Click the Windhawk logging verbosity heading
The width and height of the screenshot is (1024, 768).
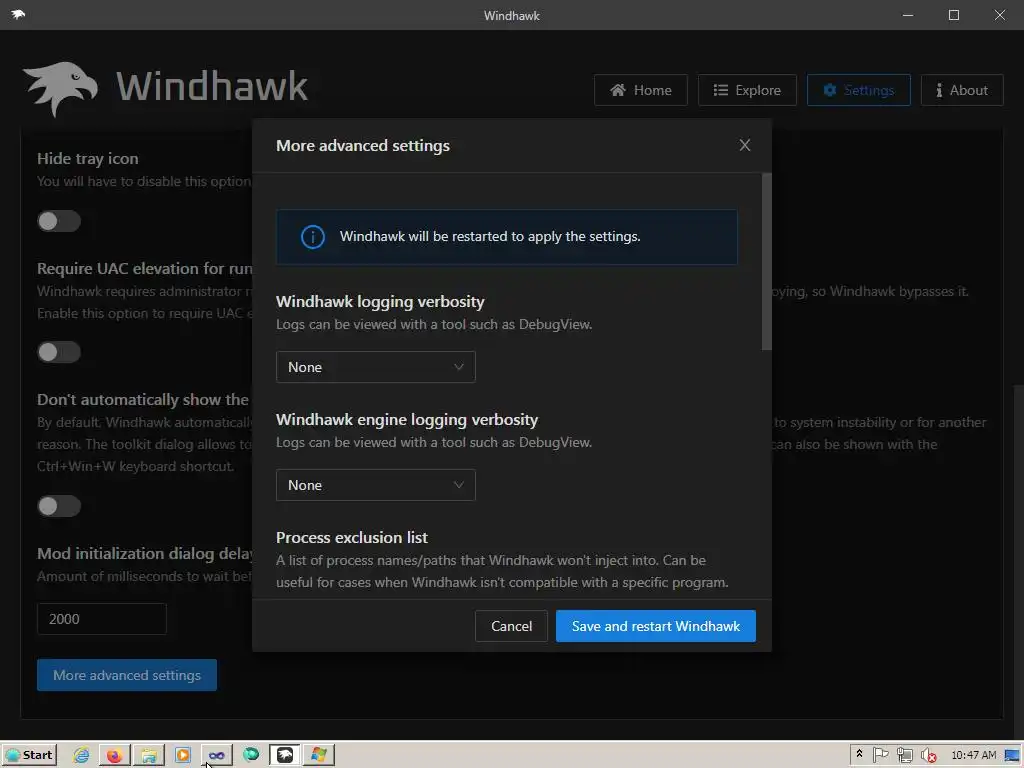coord(380,302)
